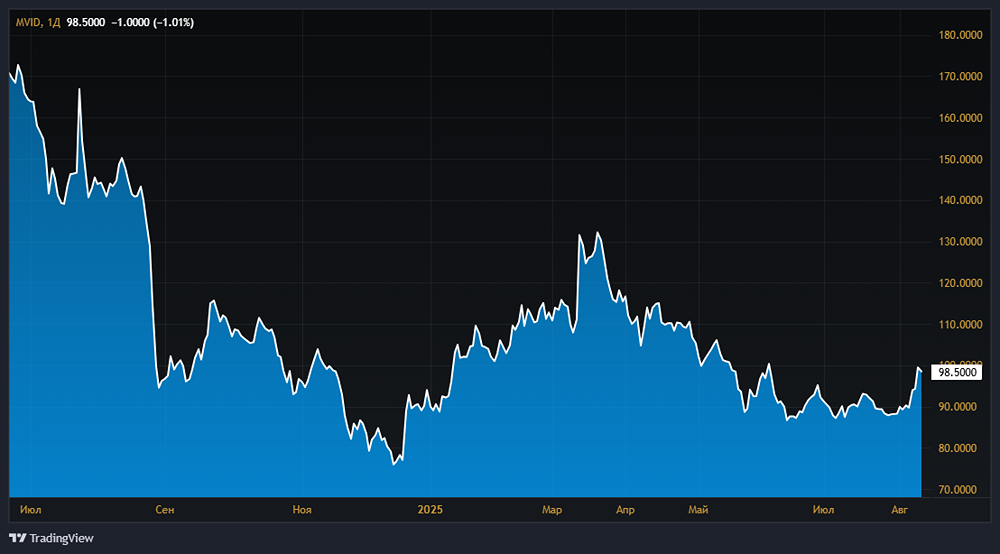The width and height of the screenshot is (1000, 554).
Task: Click the Май time axis label
Action: (698, 509)
